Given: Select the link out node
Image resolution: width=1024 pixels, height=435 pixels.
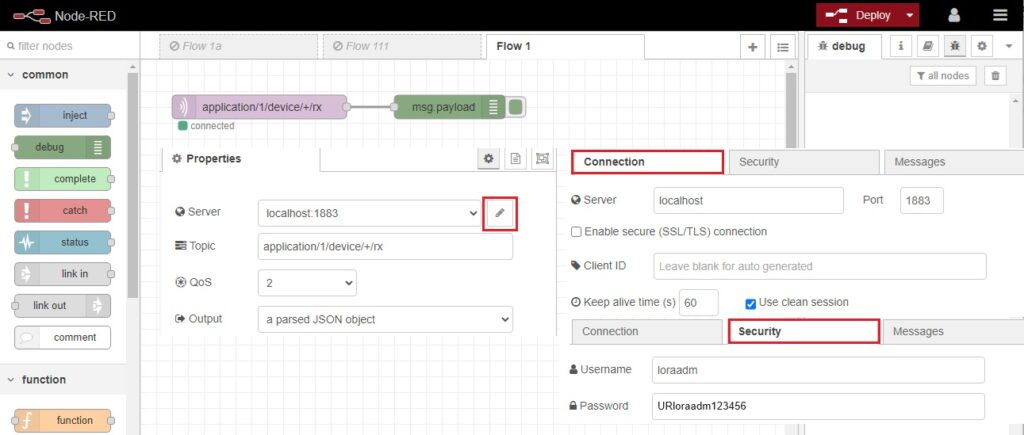Looking at the screenshot, I should (x=63, y=305).
